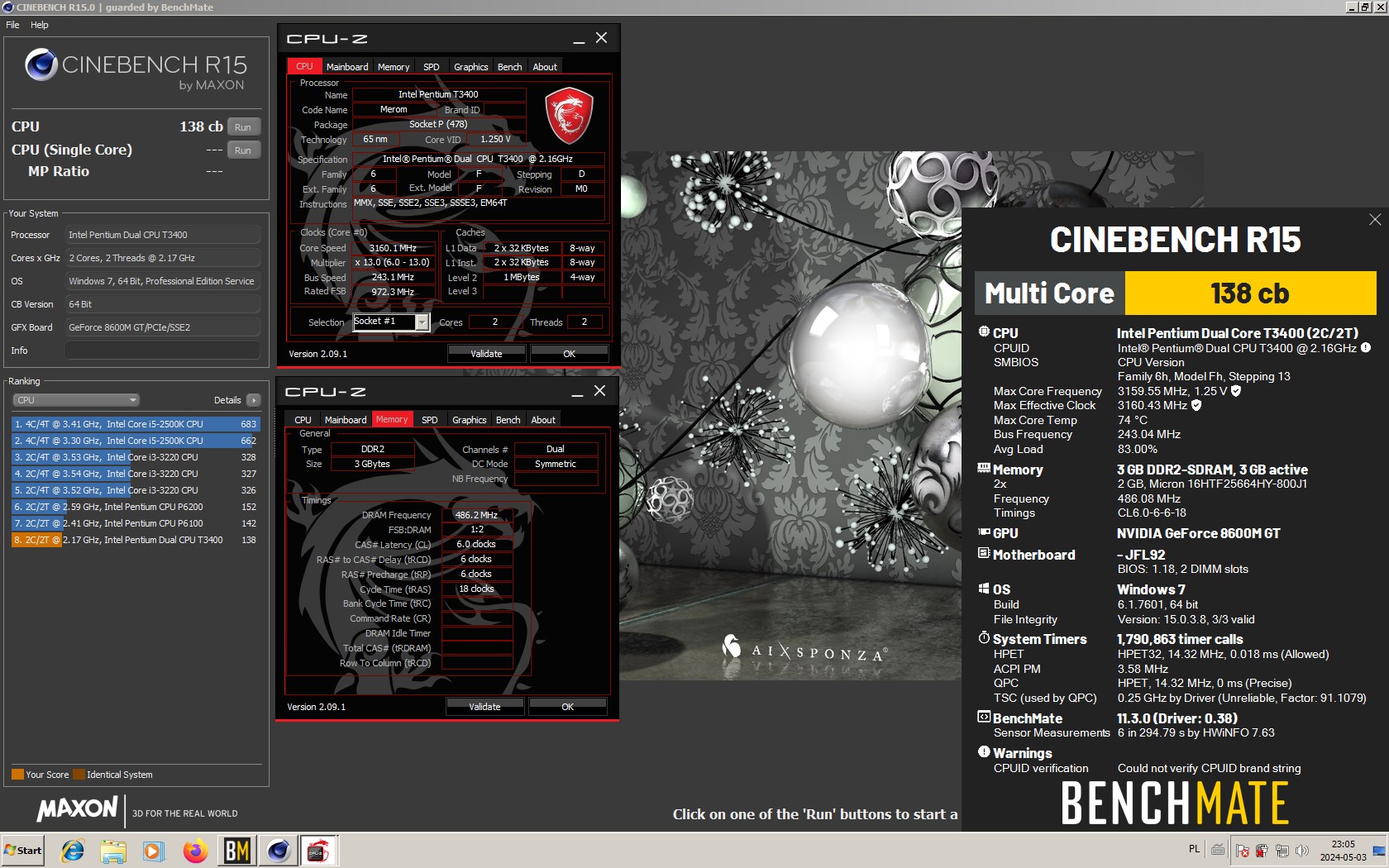
Task: Switch to CPU tab in lower CPU-Z window
Action: (303, 420)
